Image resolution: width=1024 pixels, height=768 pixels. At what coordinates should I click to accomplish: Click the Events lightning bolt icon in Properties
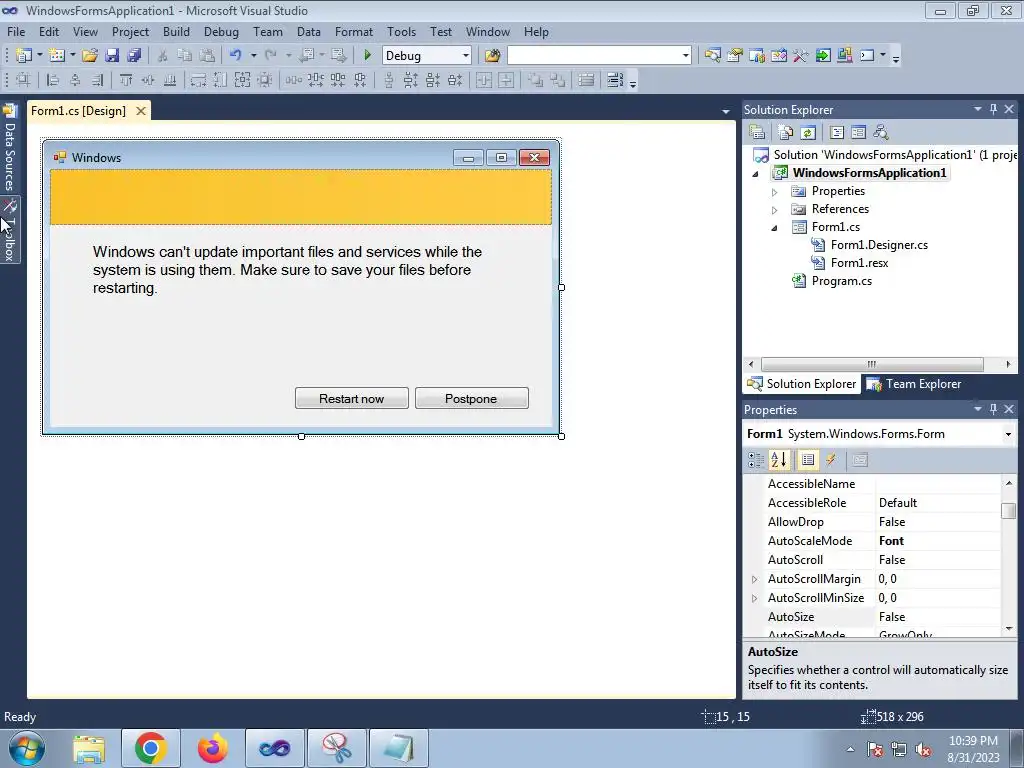pos(831,460)
